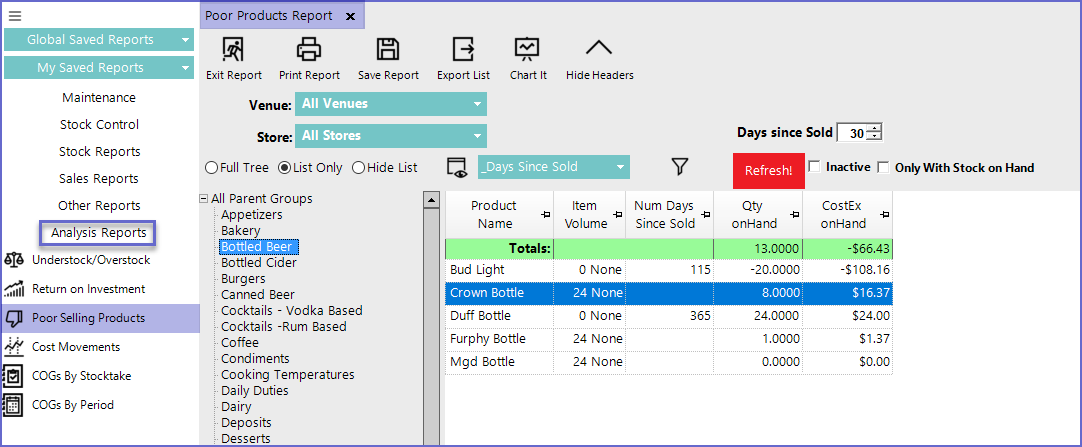This screenshot has width=1082, height=447.
Task: Click the Save Report floppy icon
Action: click(x=388, y=49)
